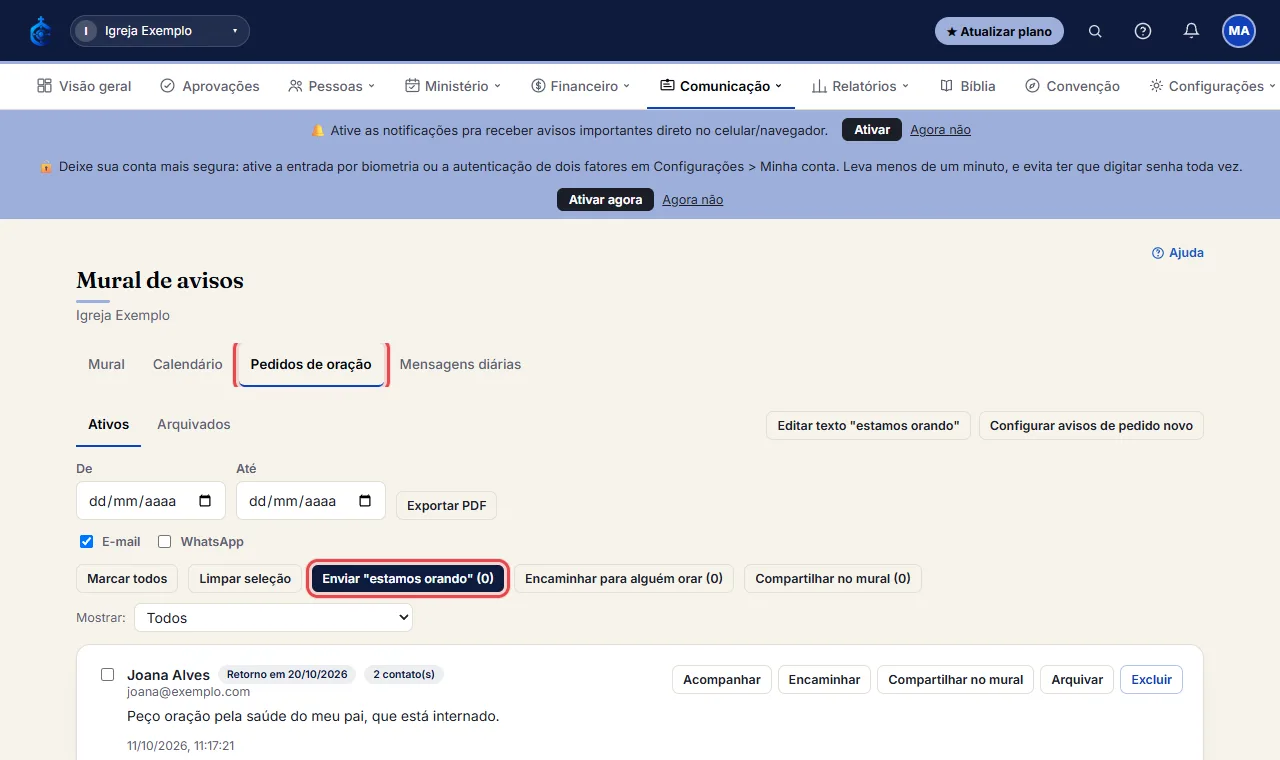Image resolution: width=1280 pixels, height=760 pixels.
Task: Open Convenção section
Action: [1072, 86]
